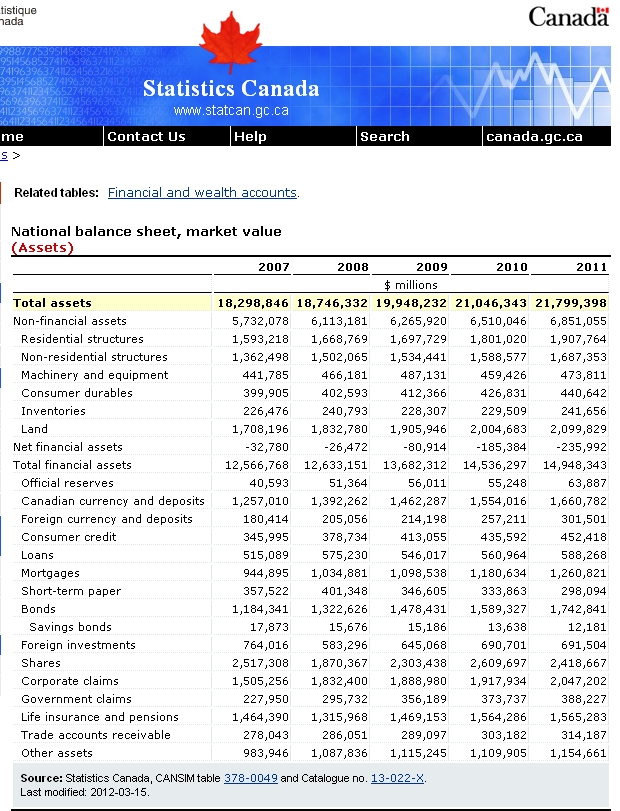This screenshot has height=811, width=620.
Task: Click the Net financial assets row label
Action: (68, 447)
